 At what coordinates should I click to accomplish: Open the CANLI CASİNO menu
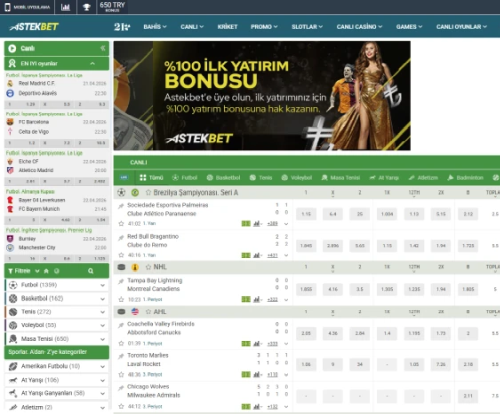(x=359, y=27)
